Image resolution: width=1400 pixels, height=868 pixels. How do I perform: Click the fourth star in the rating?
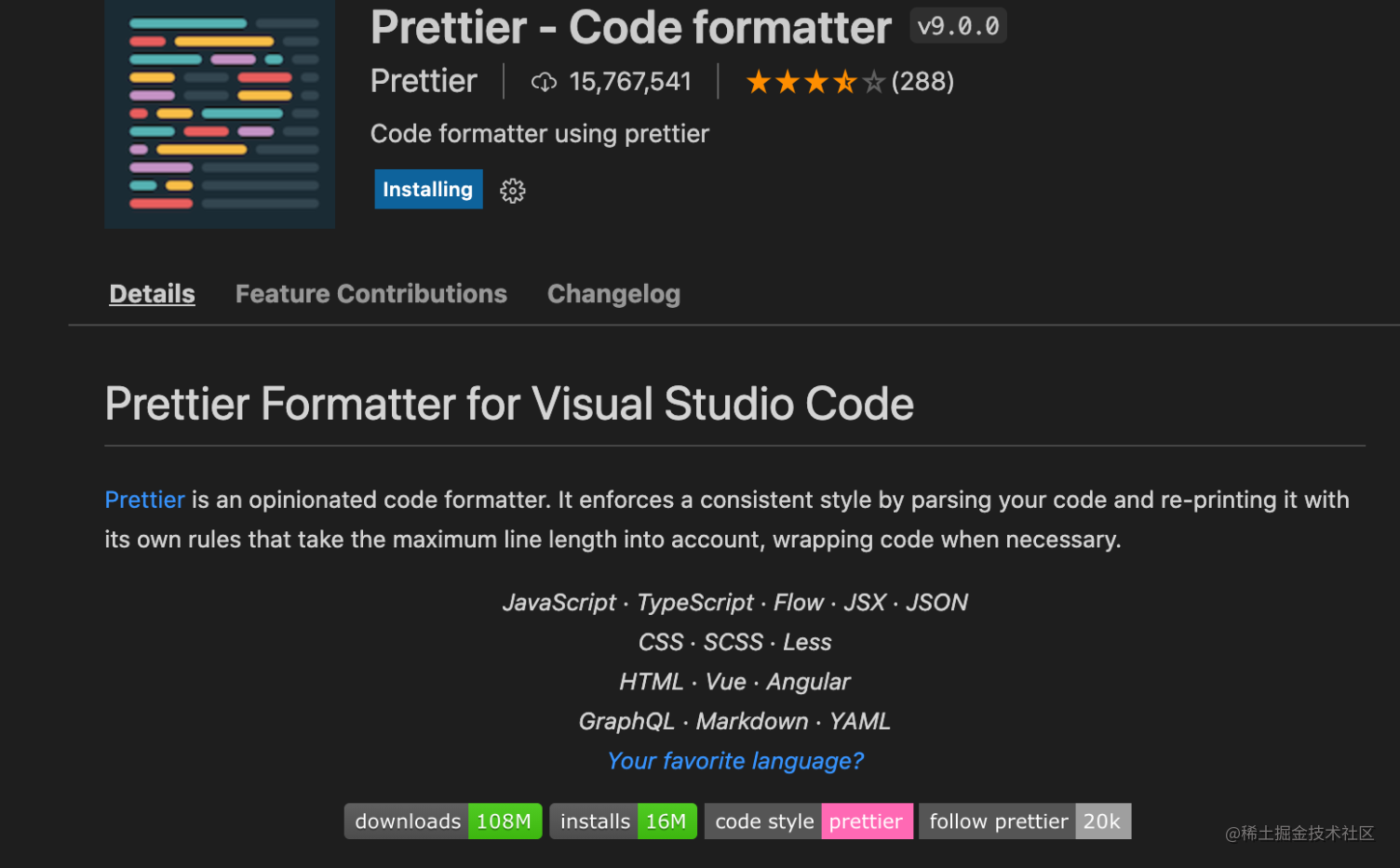coord(846,81)
